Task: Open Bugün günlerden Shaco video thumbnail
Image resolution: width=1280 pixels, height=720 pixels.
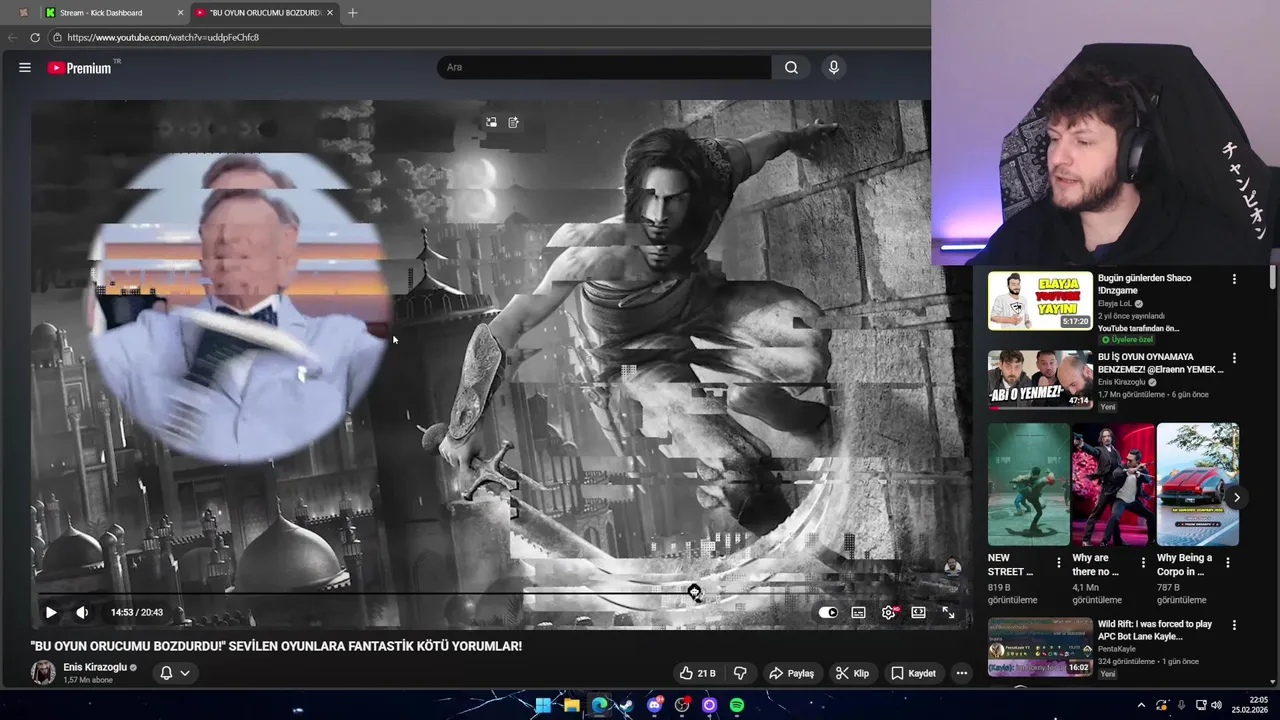Action: point(1040,300)
